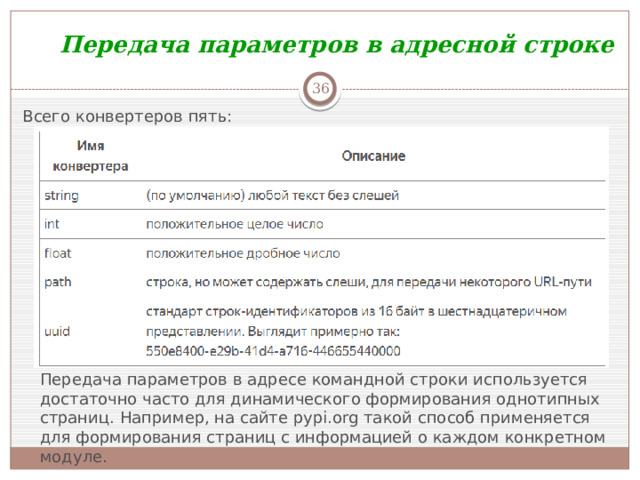640x480 pixels.
Task: Click the slide title 'Передача параметров в адресной строке'
Action: [338, 44]
